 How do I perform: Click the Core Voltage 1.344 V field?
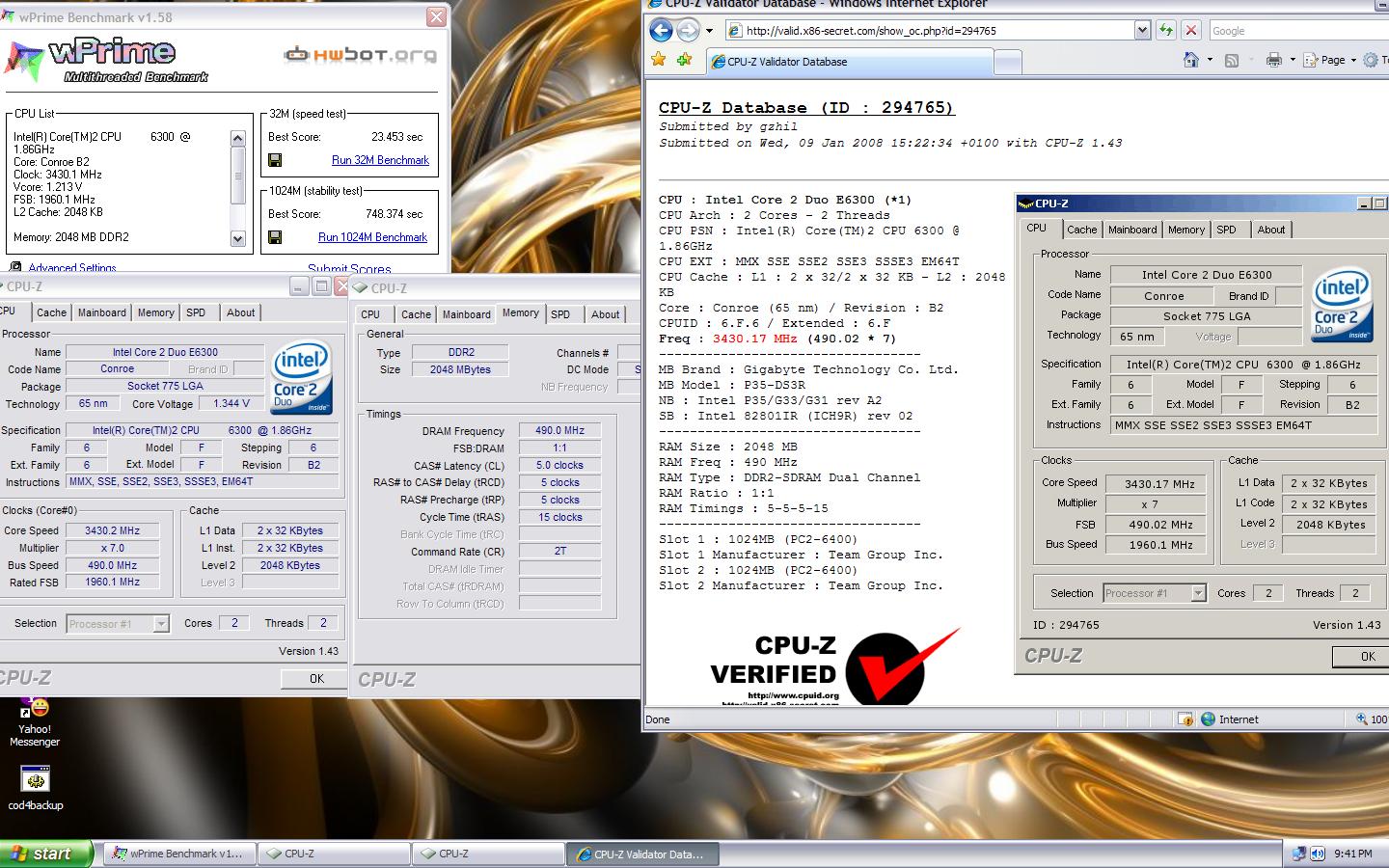pyautogui.click(x=231, y=404)
